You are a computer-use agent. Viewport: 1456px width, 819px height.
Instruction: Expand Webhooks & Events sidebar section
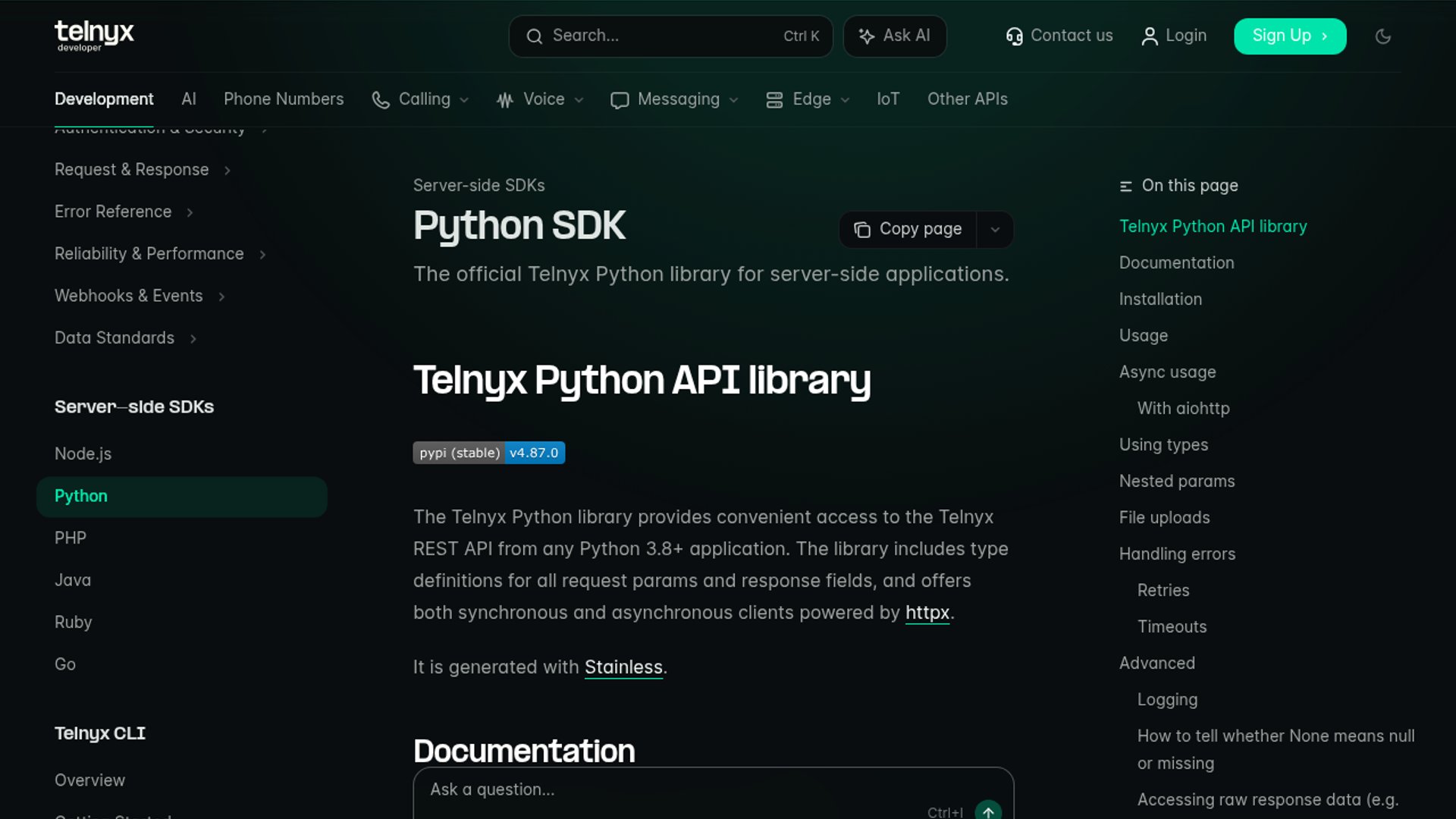click(x=140, y=296)
